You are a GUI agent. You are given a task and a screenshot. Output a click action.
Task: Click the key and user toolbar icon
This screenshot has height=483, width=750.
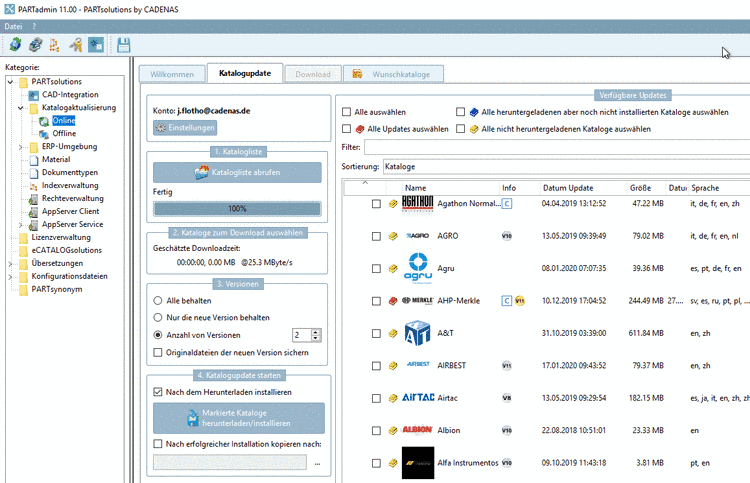tap(76, 45)
